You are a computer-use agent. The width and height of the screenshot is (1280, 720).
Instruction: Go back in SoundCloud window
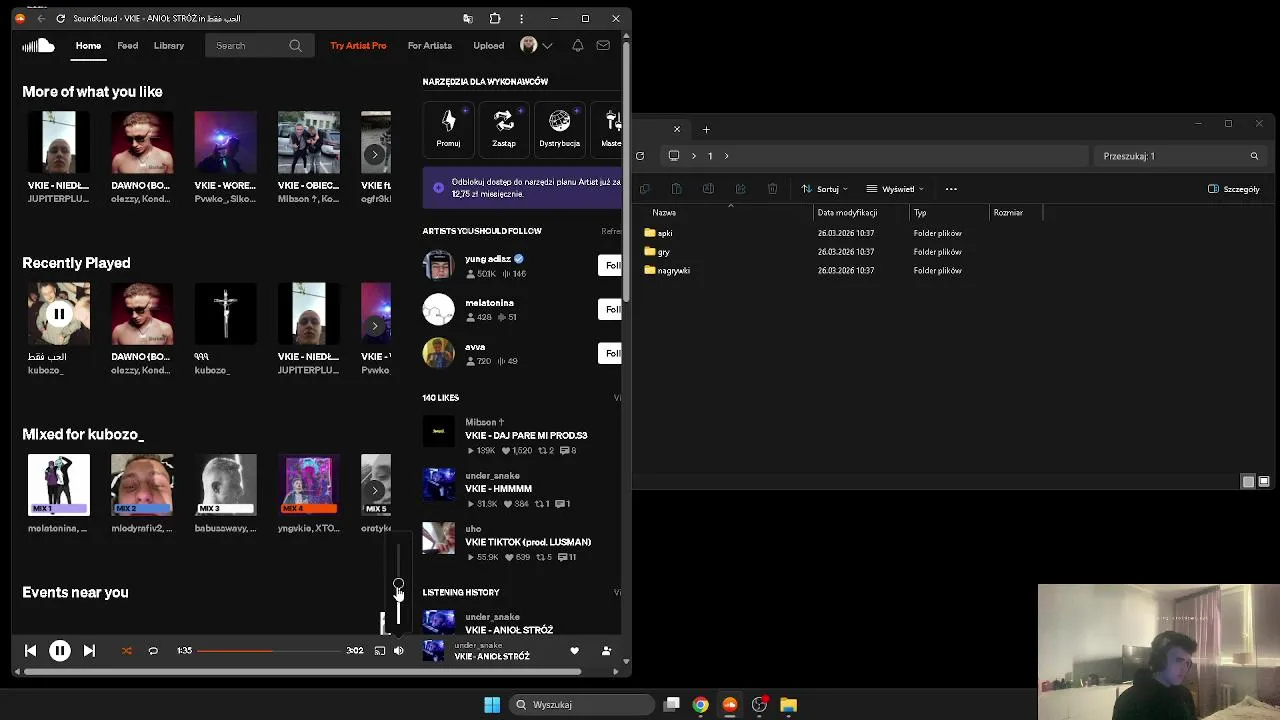click(41, 18)
